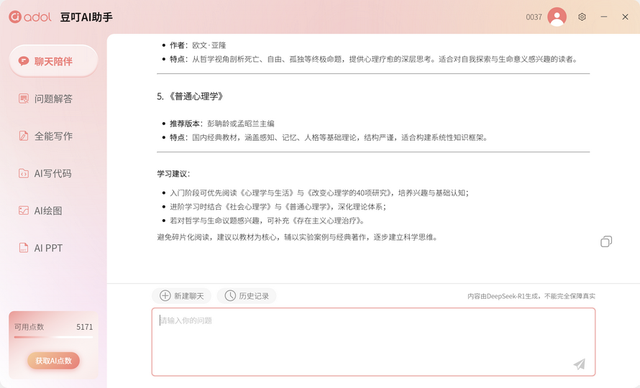Open user avatar profile
Viewport: 640px width, 388px height.
[557, 17]
